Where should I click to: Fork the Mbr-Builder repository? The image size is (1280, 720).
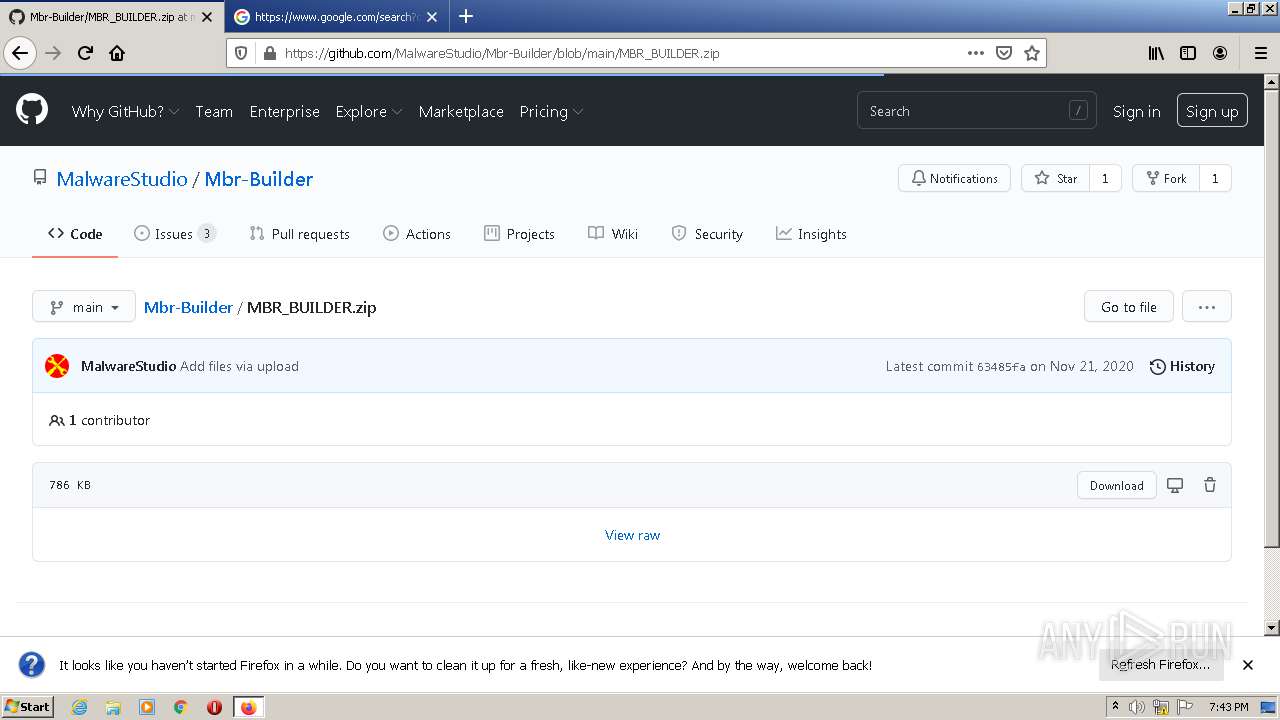pos(1165,178)
